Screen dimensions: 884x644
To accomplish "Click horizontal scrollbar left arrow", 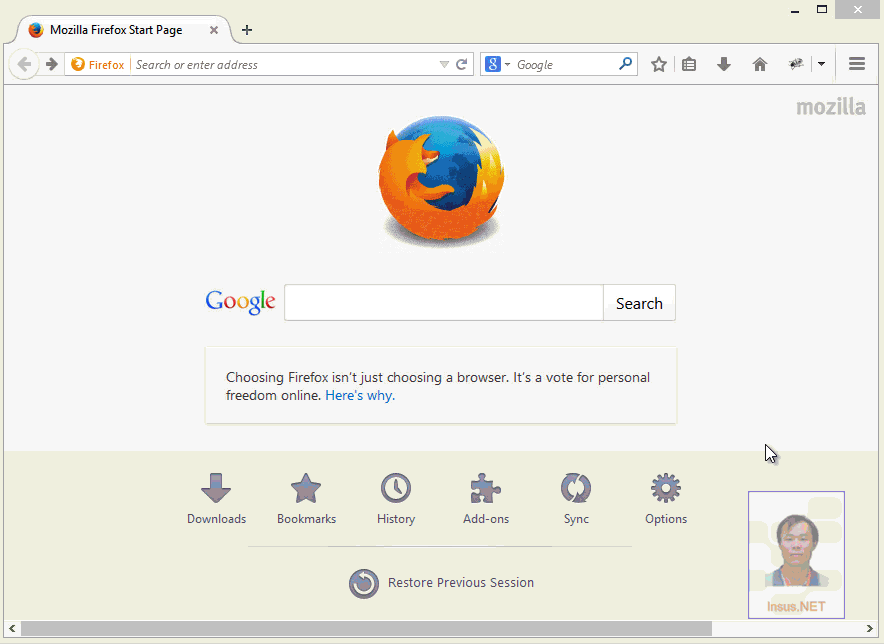I will [12, 628].
